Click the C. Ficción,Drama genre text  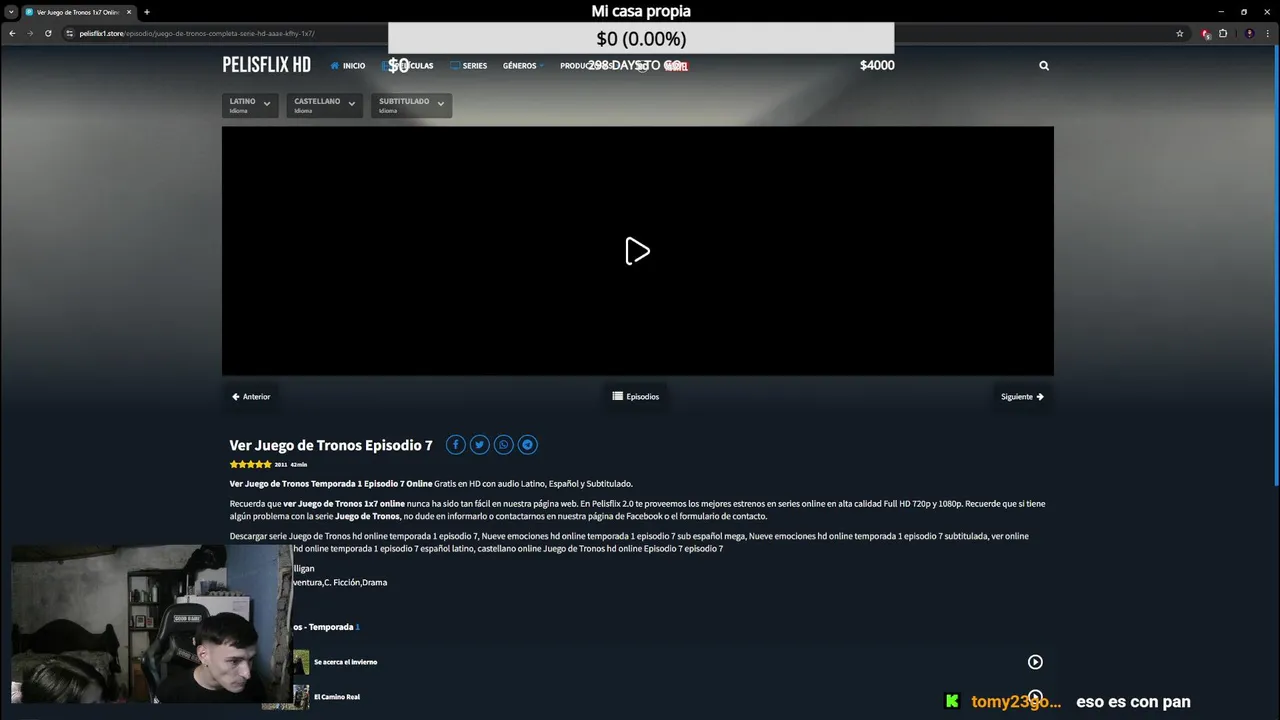point(355,582)
